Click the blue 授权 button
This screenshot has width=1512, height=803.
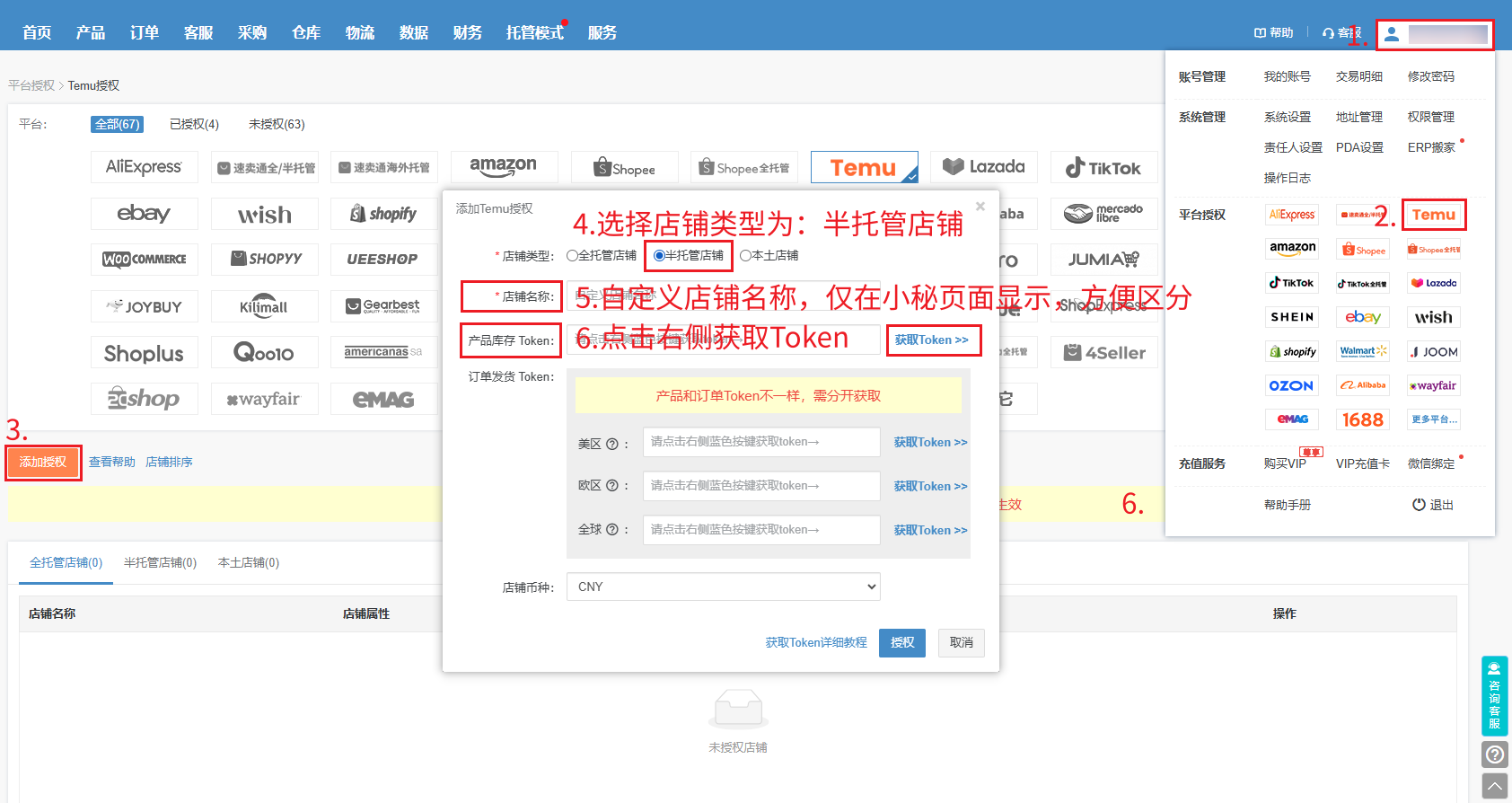click(x=902, y=642)
